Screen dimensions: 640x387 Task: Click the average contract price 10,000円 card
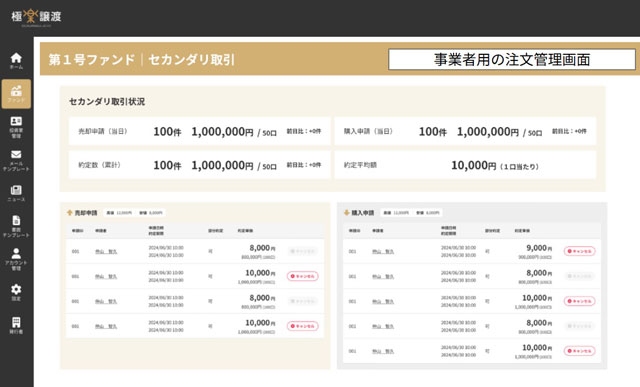click(x=465, y=165)
